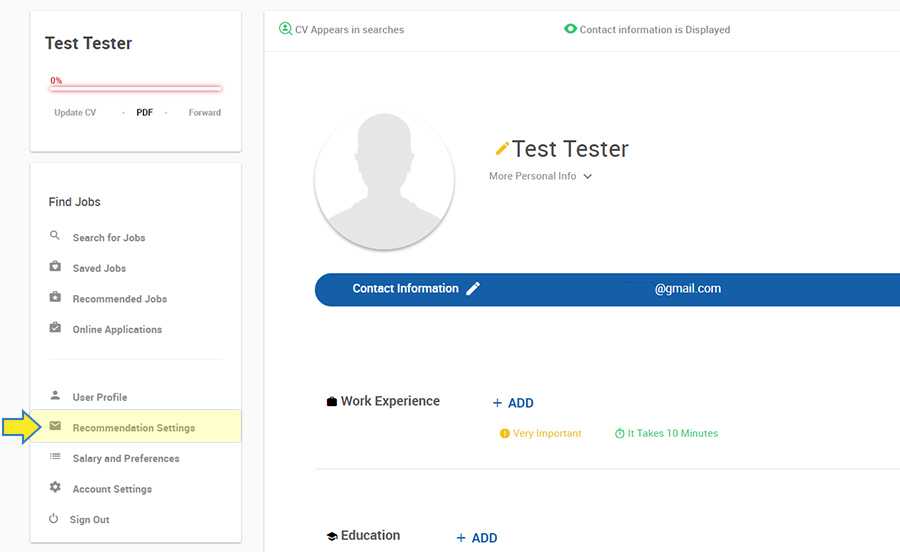
Task: Open Recommendation Settings menu item
Action: 134,428
